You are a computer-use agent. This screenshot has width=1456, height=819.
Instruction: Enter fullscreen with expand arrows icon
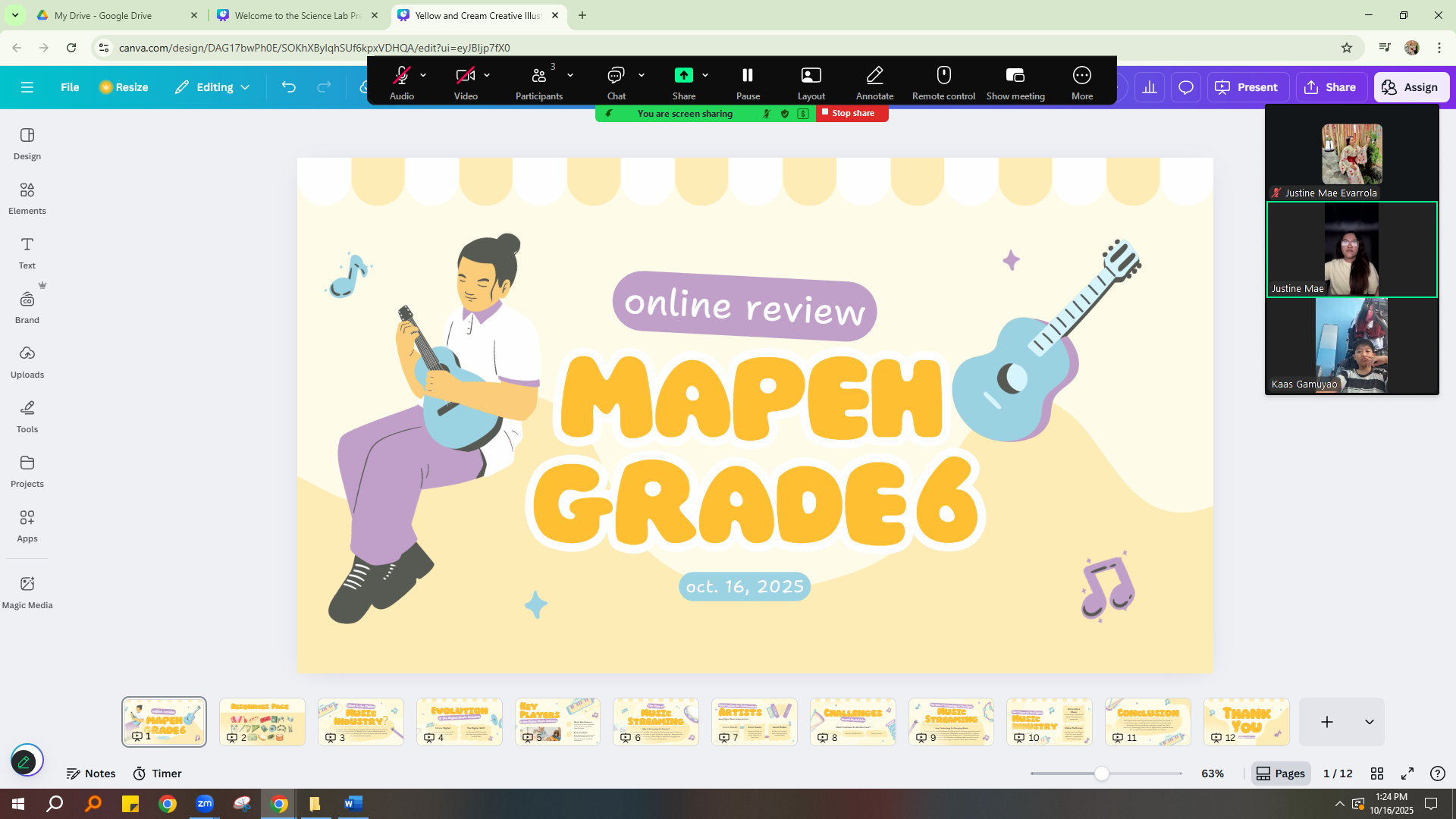1407,773
